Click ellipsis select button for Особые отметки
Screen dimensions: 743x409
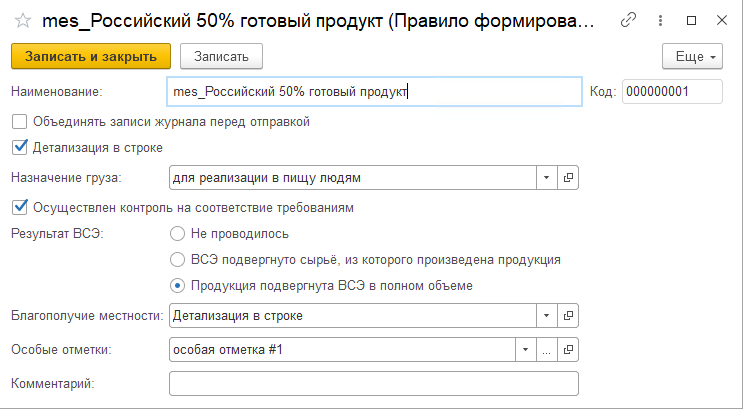(x=547, y=350)
